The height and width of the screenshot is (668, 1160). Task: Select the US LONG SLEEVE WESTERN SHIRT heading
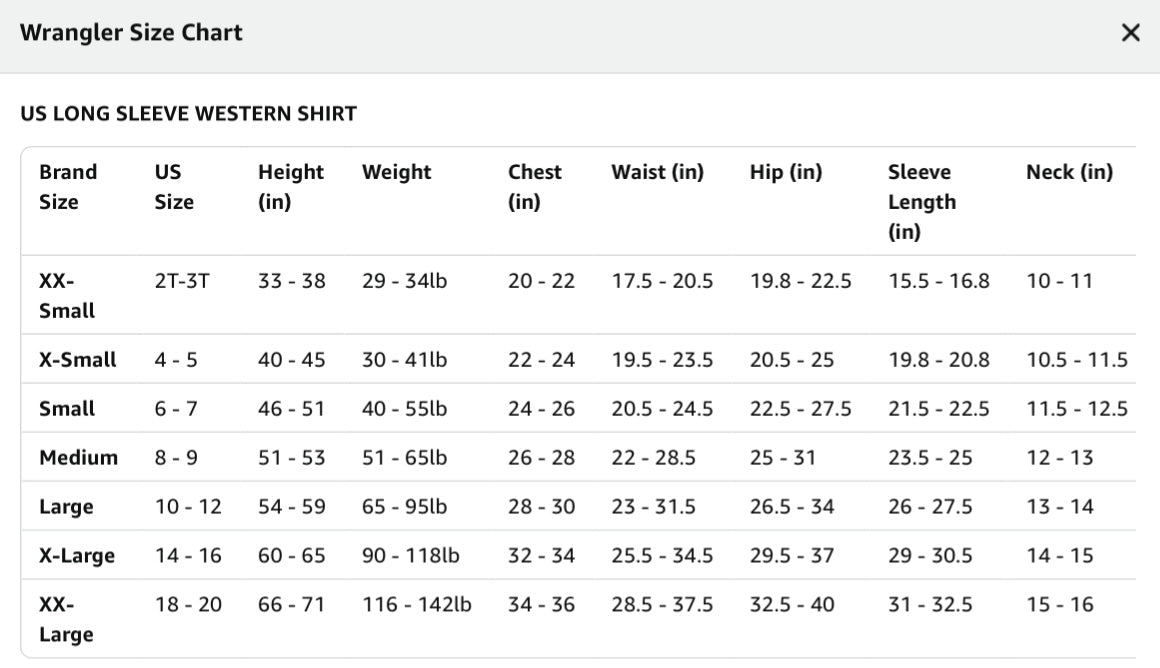click(x=189, y=113)
